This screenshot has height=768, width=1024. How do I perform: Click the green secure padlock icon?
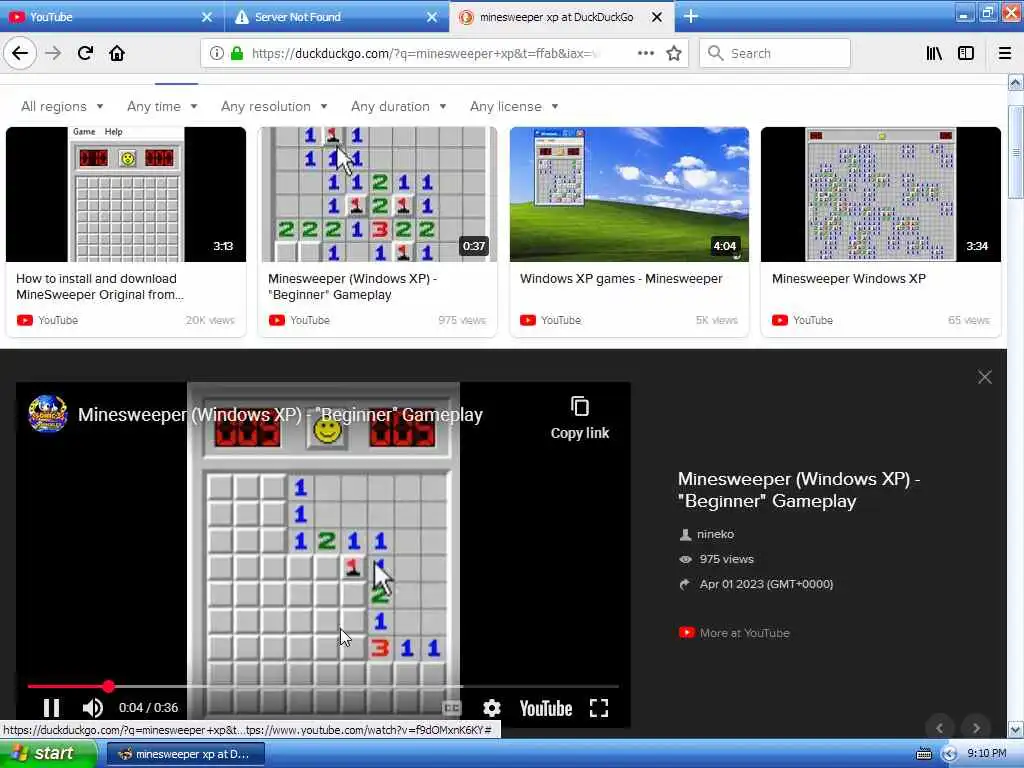click(x=237, y=53)
